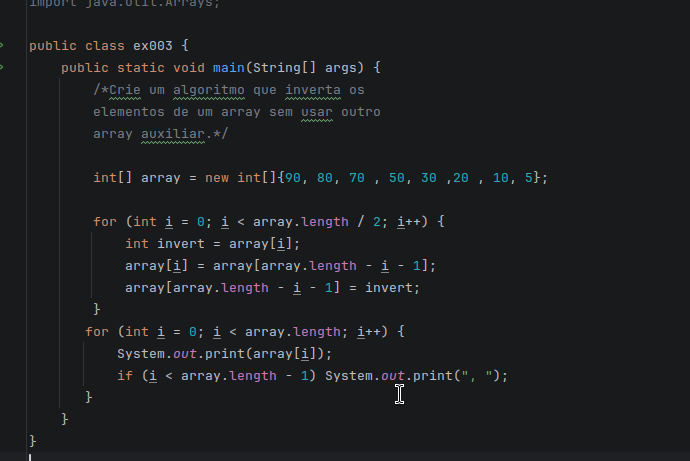Click System in System.out.print(array[i]) line
This screenshot has width=690, height=461.
[x=141, y=354]
